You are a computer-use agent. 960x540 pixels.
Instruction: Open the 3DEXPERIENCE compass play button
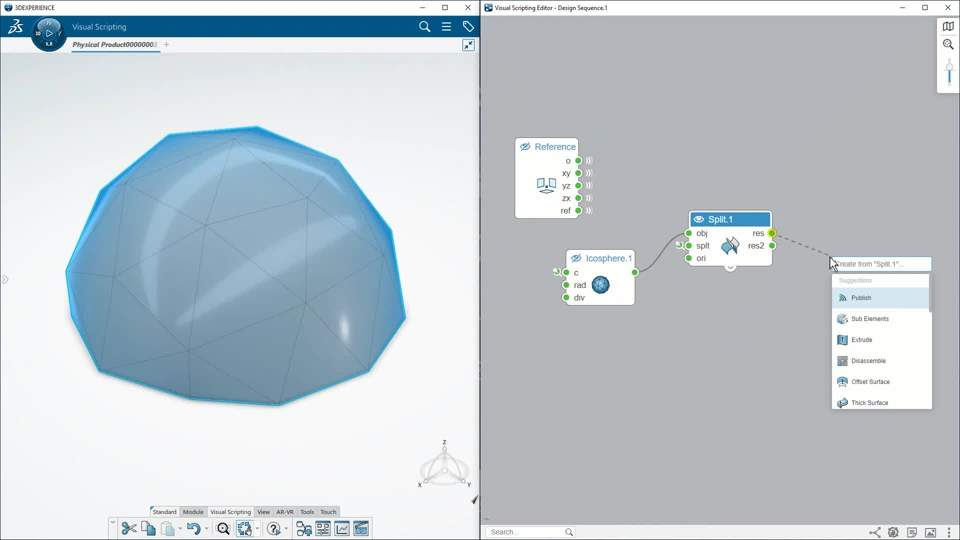click(49, 33)
